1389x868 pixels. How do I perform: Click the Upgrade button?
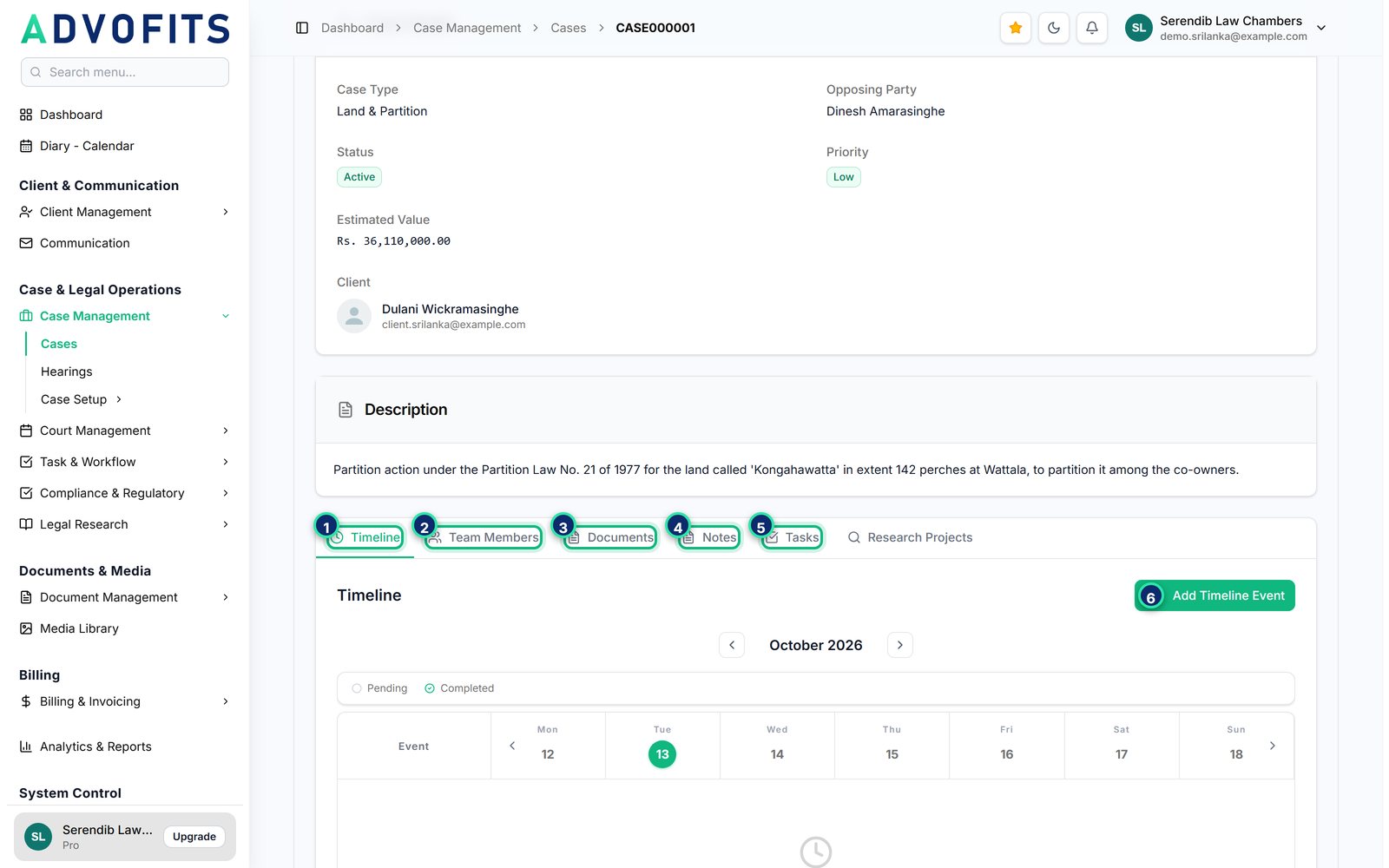(x=194, y=837)
